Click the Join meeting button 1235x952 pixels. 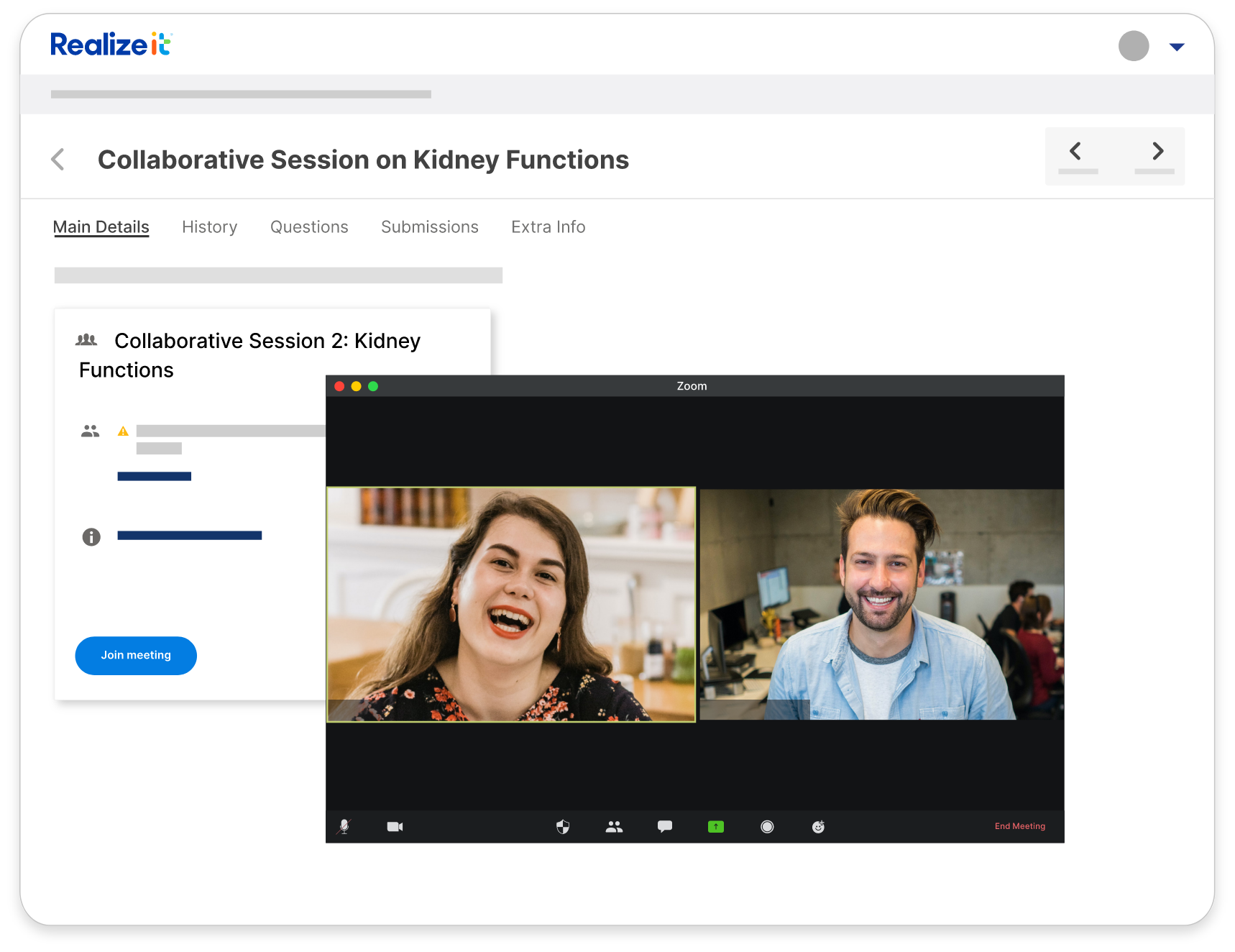(136, 655)
